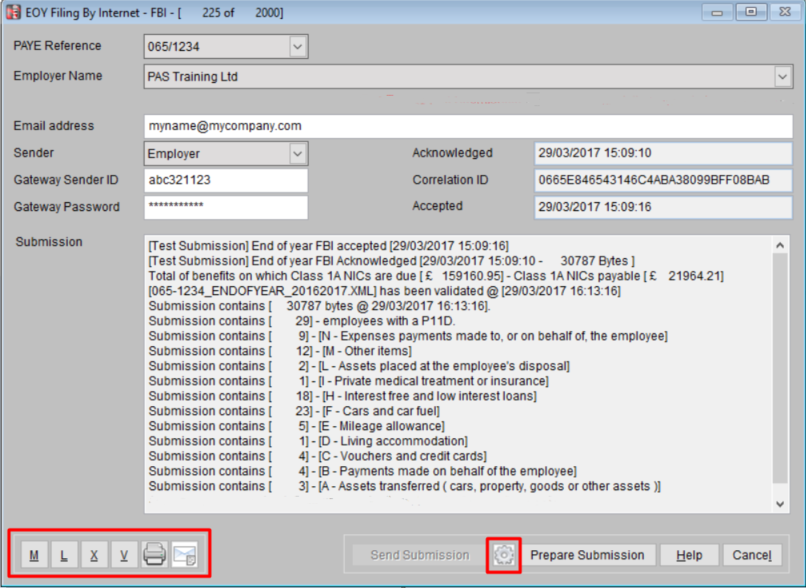Click the 'L - Assets placed' line

click(x=359, y=366)
